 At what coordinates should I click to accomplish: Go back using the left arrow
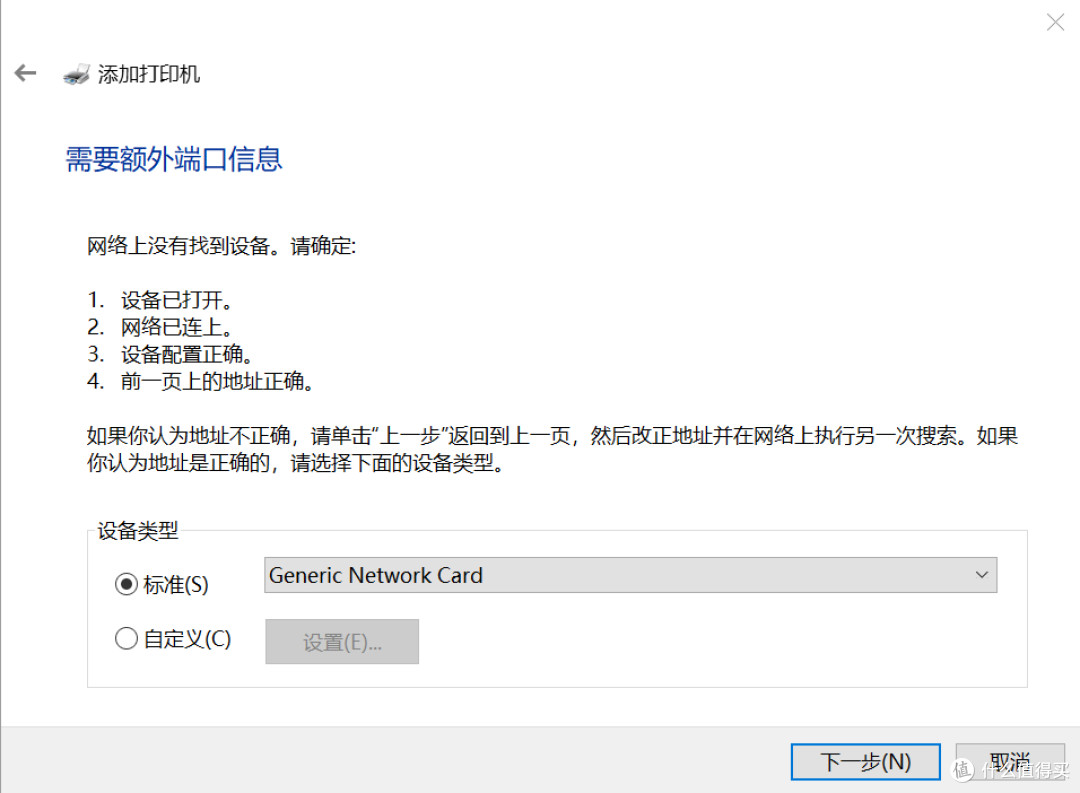pos(25,72)
